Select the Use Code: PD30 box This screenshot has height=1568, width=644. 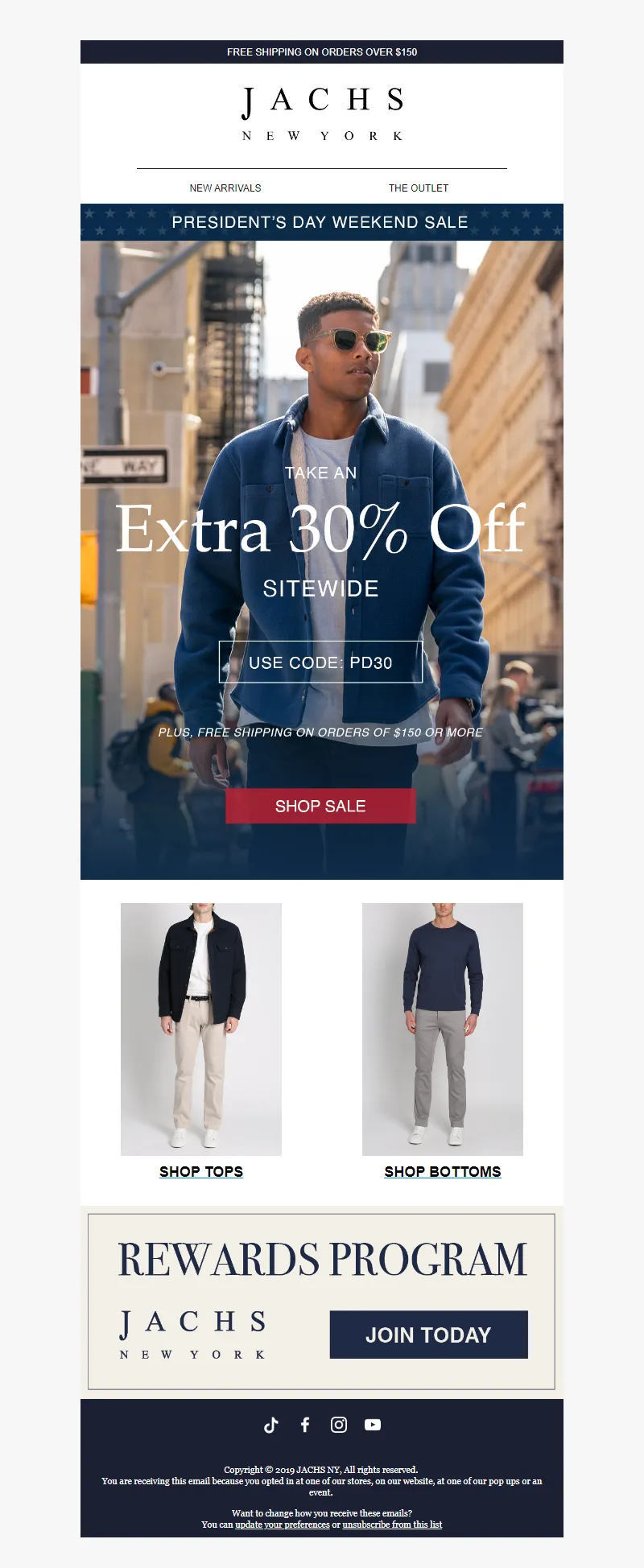[x=320, y=662]
